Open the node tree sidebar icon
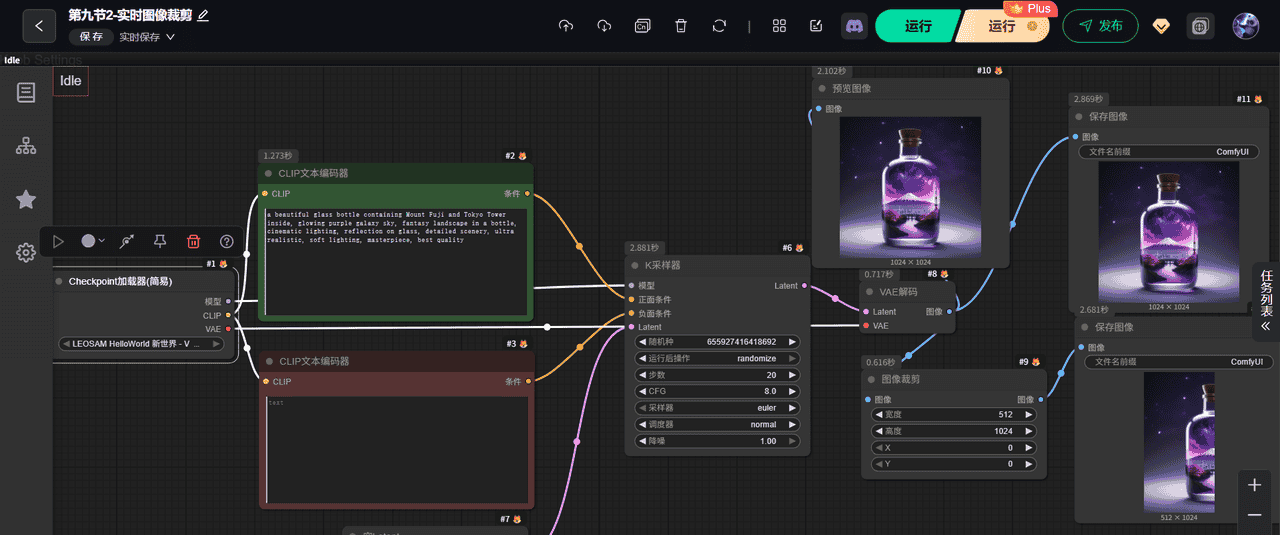Screen dimensions: 1280x535 pyautogui.click(x=26, y=146)
